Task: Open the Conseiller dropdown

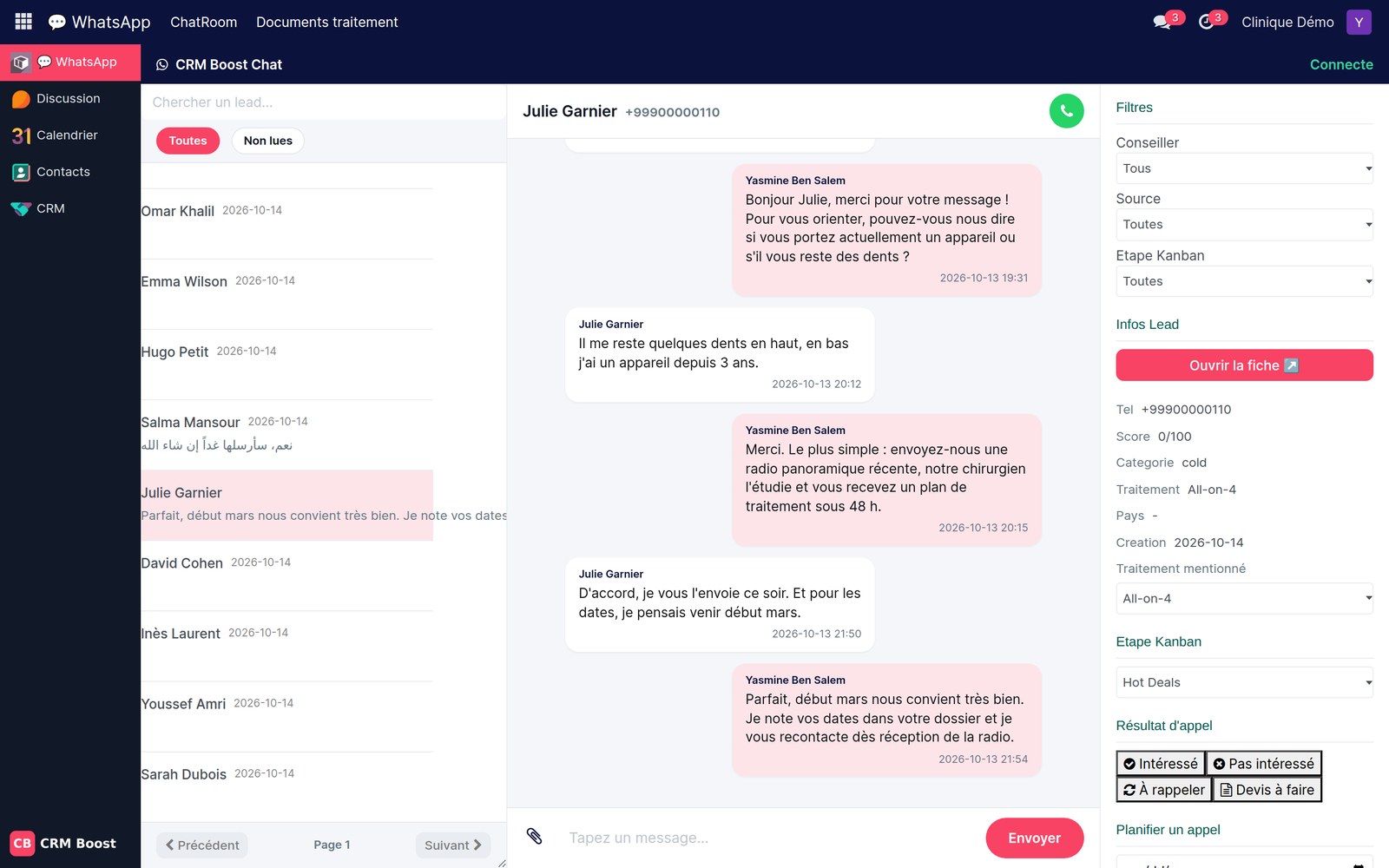Action: tap(1245, 168)
